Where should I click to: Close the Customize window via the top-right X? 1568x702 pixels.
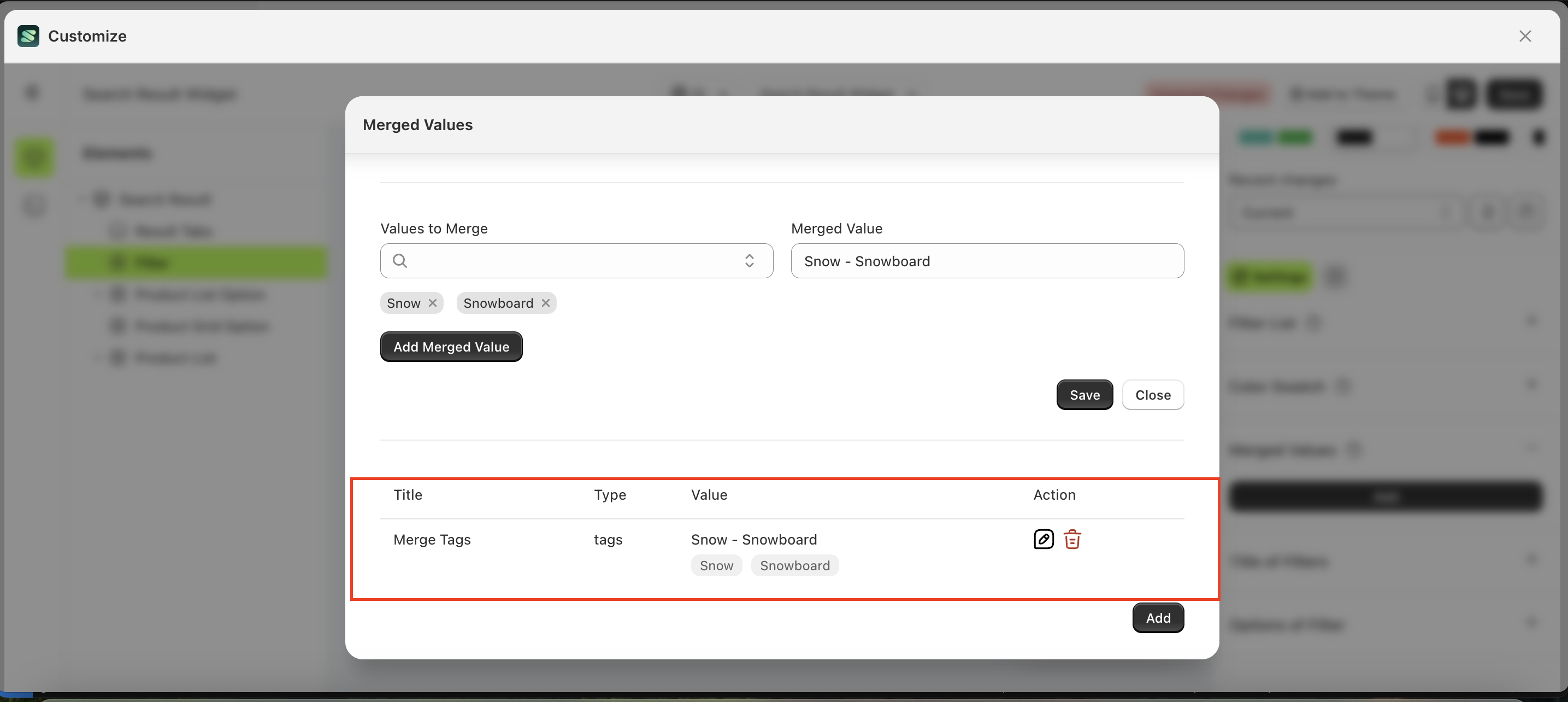click(1525, 36)
